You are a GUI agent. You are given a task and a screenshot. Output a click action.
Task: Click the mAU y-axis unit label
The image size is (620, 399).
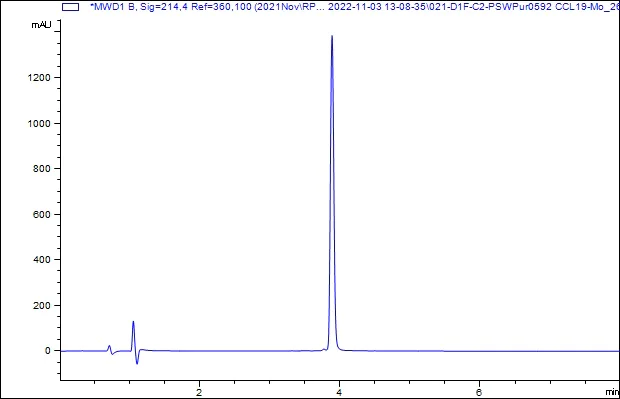coord(41,25)
